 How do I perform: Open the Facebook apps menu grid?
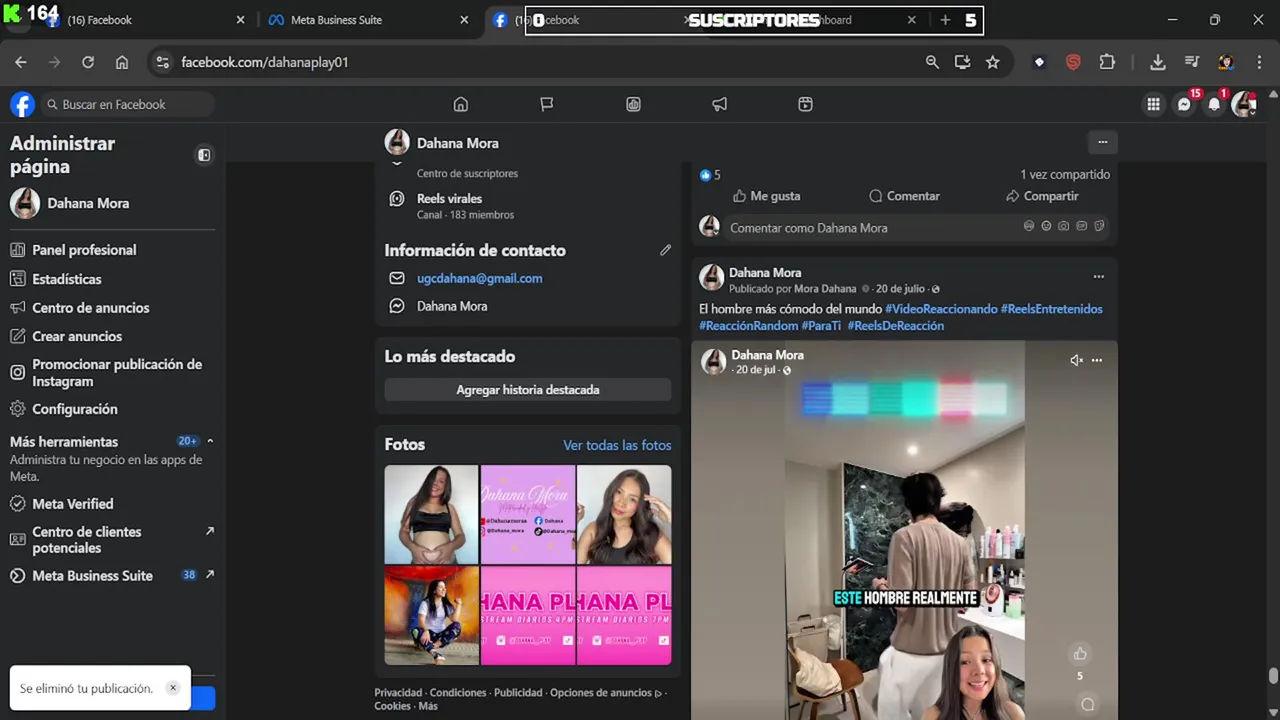point(1153,104)
